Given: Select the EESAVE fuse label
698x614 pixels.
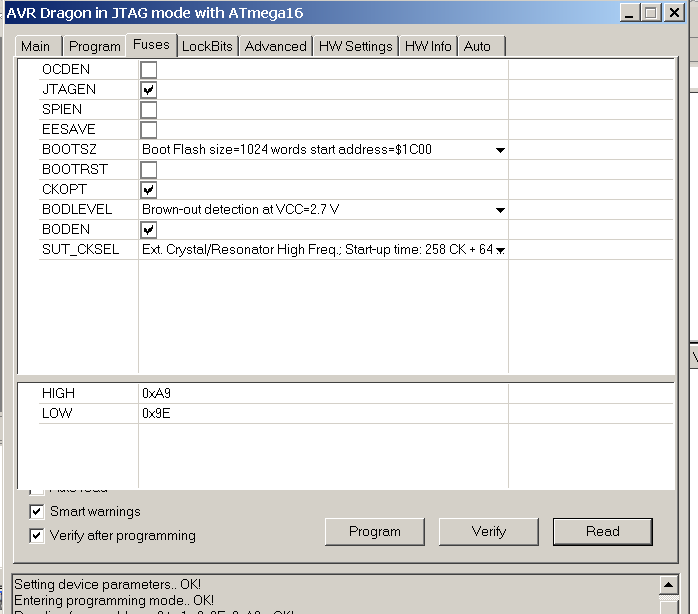Looking at the screenshot, I should click(69, 130).
